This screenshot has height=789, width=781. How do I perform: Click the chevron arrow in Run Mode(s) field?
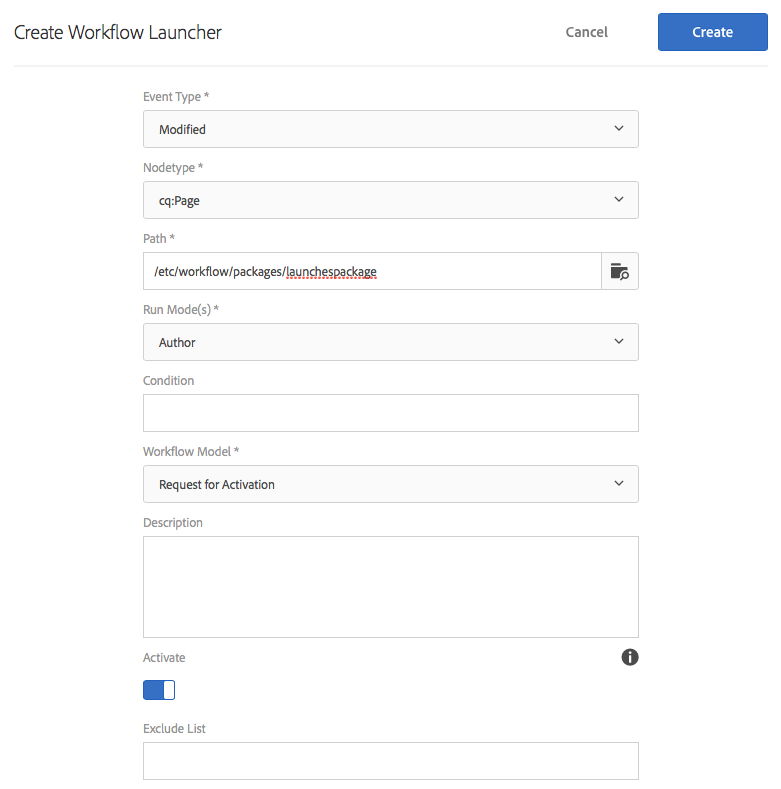pyautogui.click(x=619, y=341)
